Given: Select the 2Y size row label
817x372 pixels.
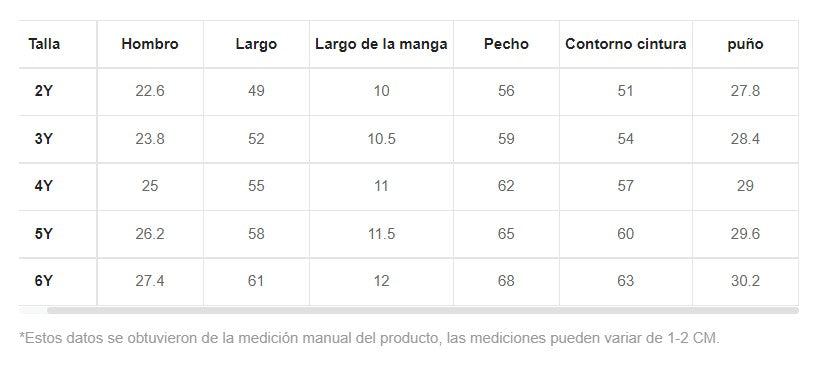Looking at the screenshot, I should pyautogui.click(x=44, y=91).
